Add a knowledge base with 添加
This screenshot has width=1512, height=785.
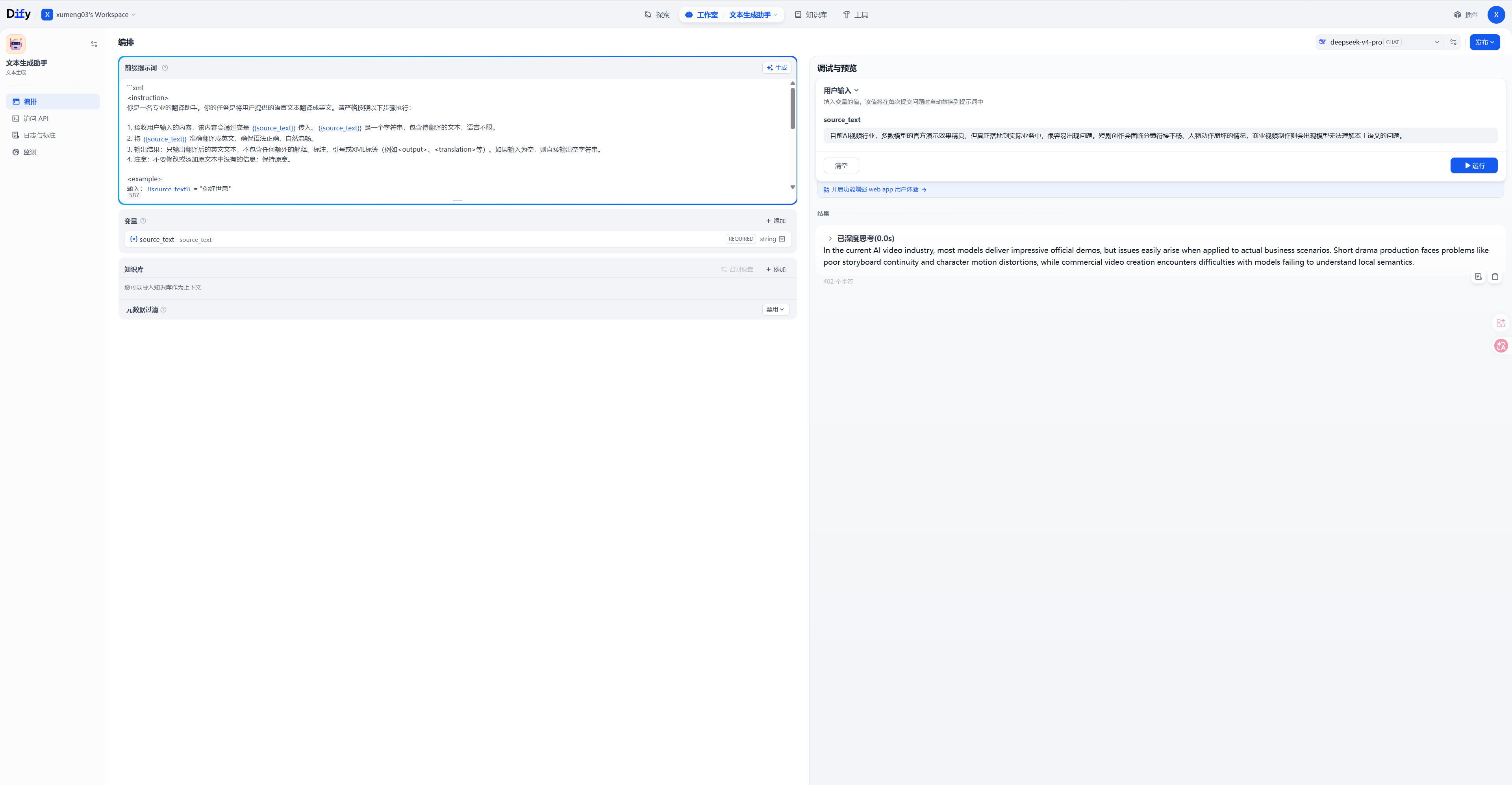[775, 269]
